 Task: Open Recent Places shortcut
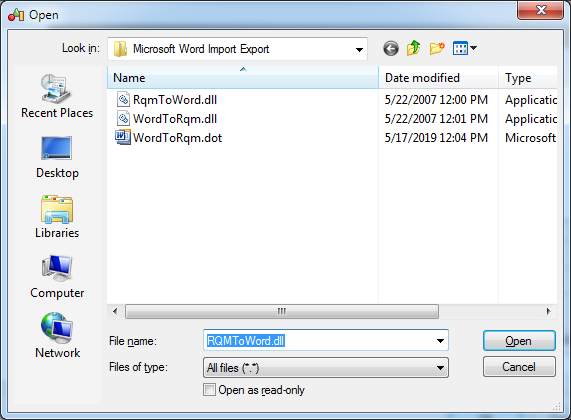(57, 96)
